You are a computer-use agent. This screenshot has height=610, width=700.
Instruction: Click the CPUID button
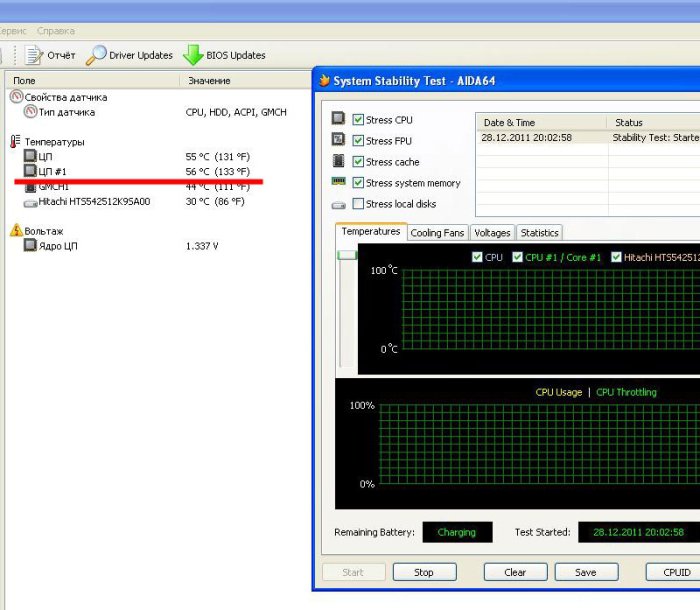point(674,572)
